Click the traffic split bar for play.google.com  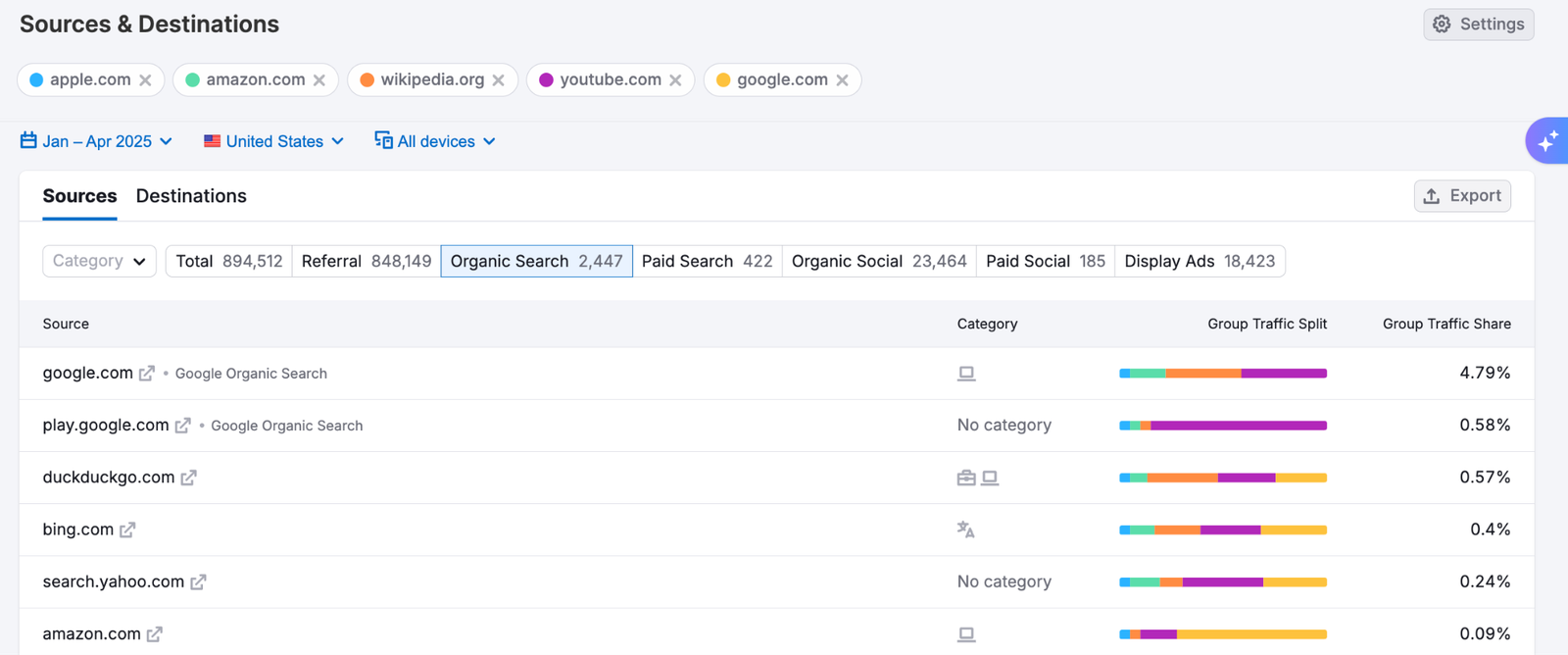coord(1223,426)
